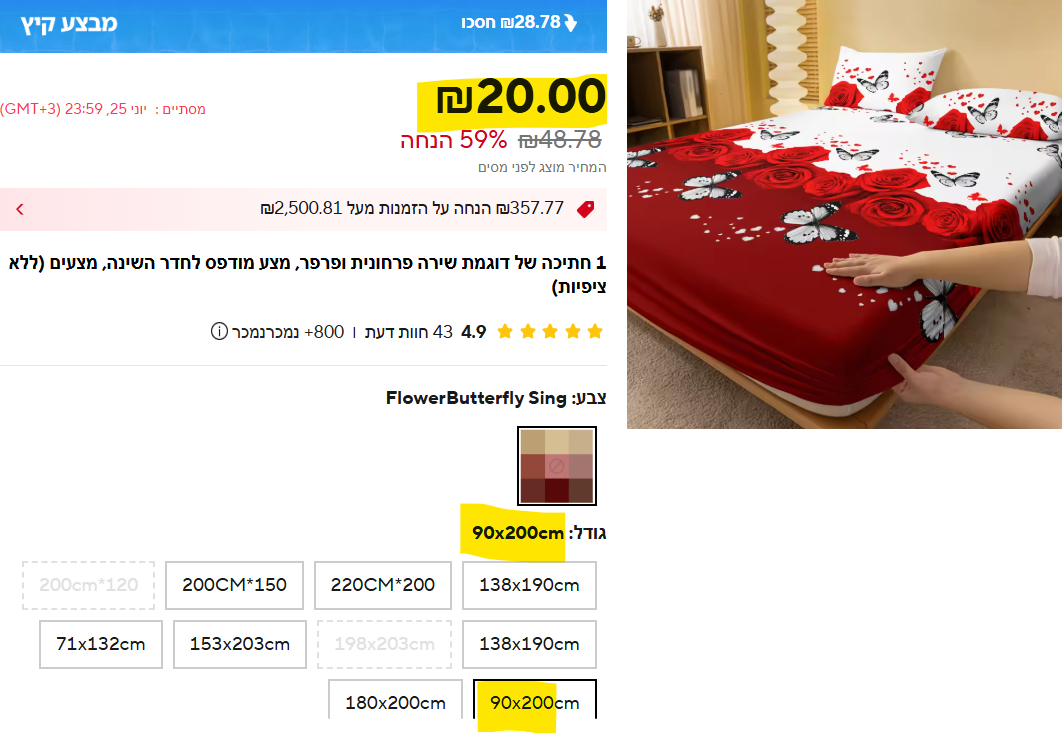Select the 153x203cm size option
This screenshot has height=734, width=1062.
pos(240,644)
